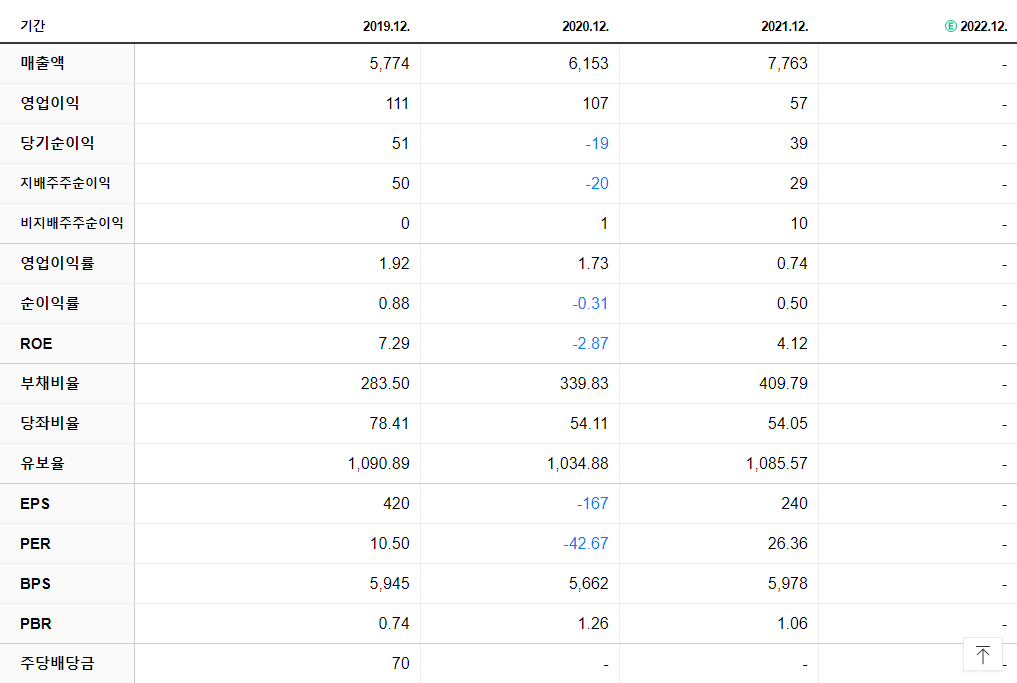The height and width of the screenshot is (683, 1017).
Task: Select the 54.05 quick ratio value
Action: pos(787,424)
